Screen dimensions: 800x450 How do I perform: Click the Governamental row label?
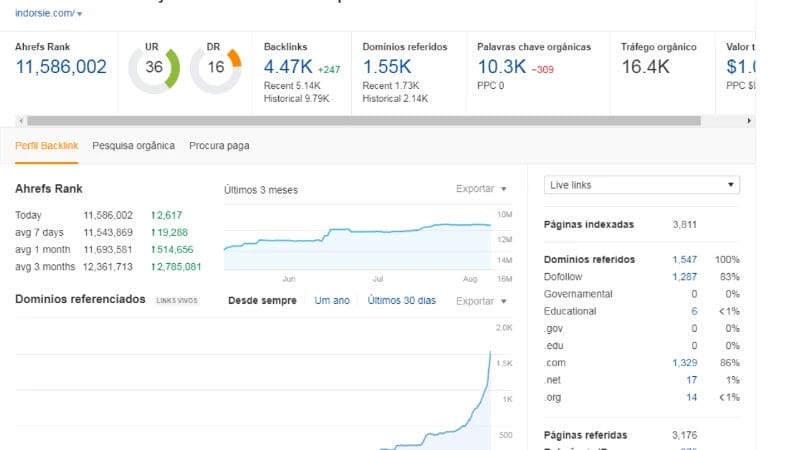(578, 294)
